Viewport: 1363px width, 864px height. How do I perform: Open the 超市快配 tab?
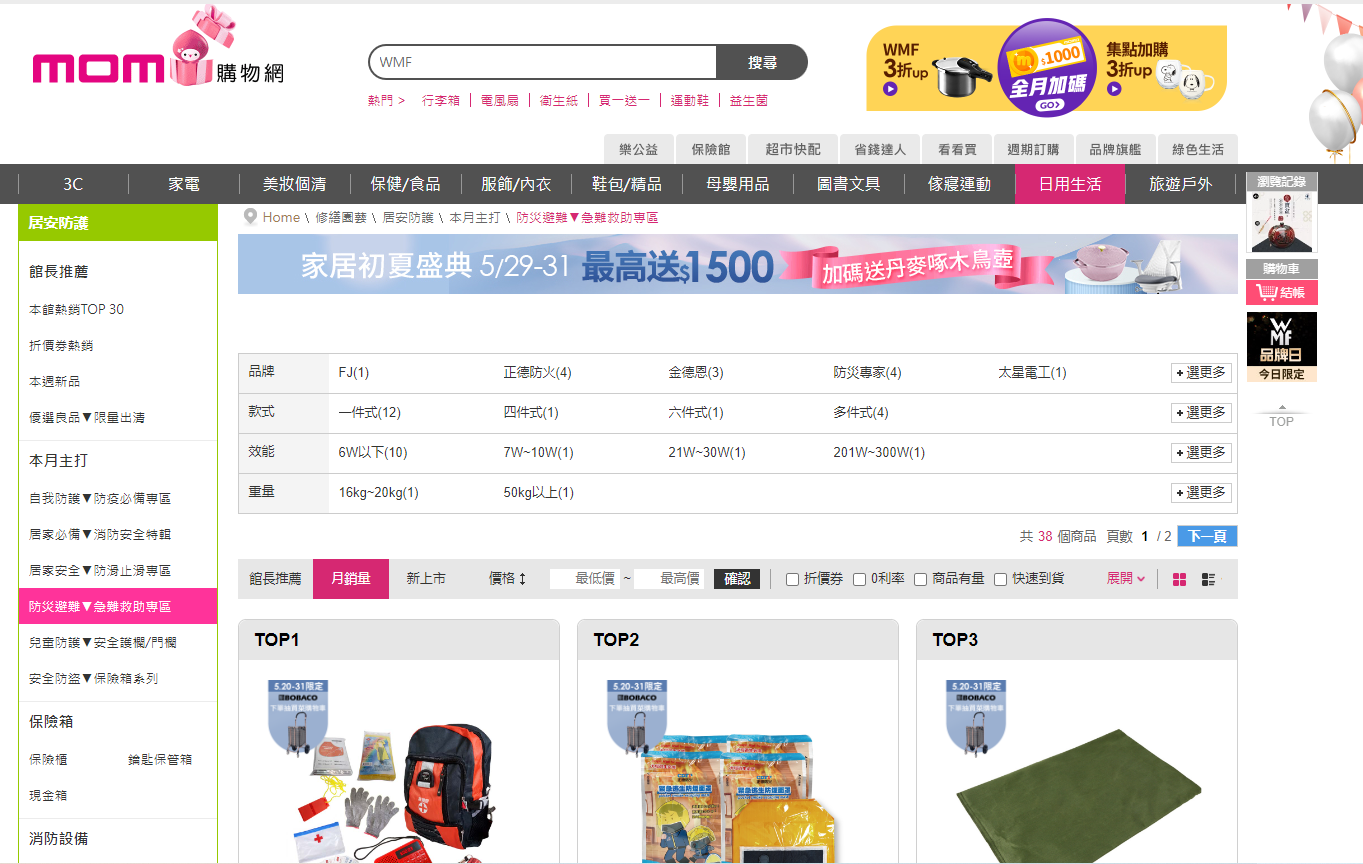[x=793, y=149]
